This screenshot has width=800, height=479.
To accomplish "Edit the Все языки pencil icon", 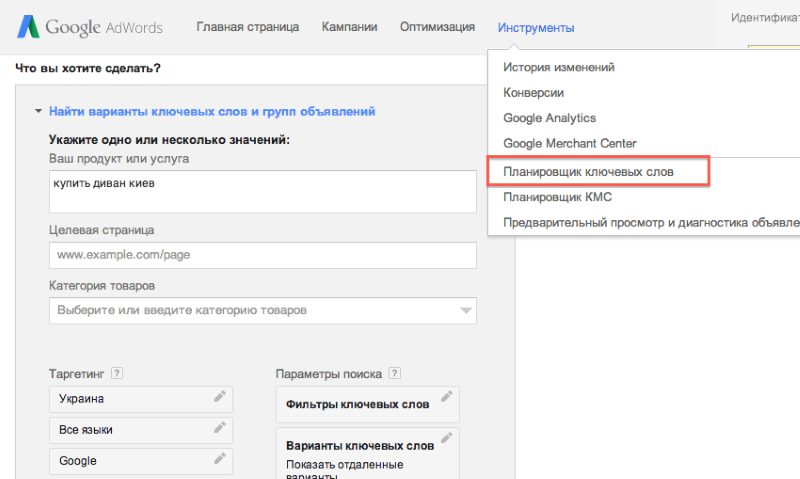I will (x=220, y=427).
